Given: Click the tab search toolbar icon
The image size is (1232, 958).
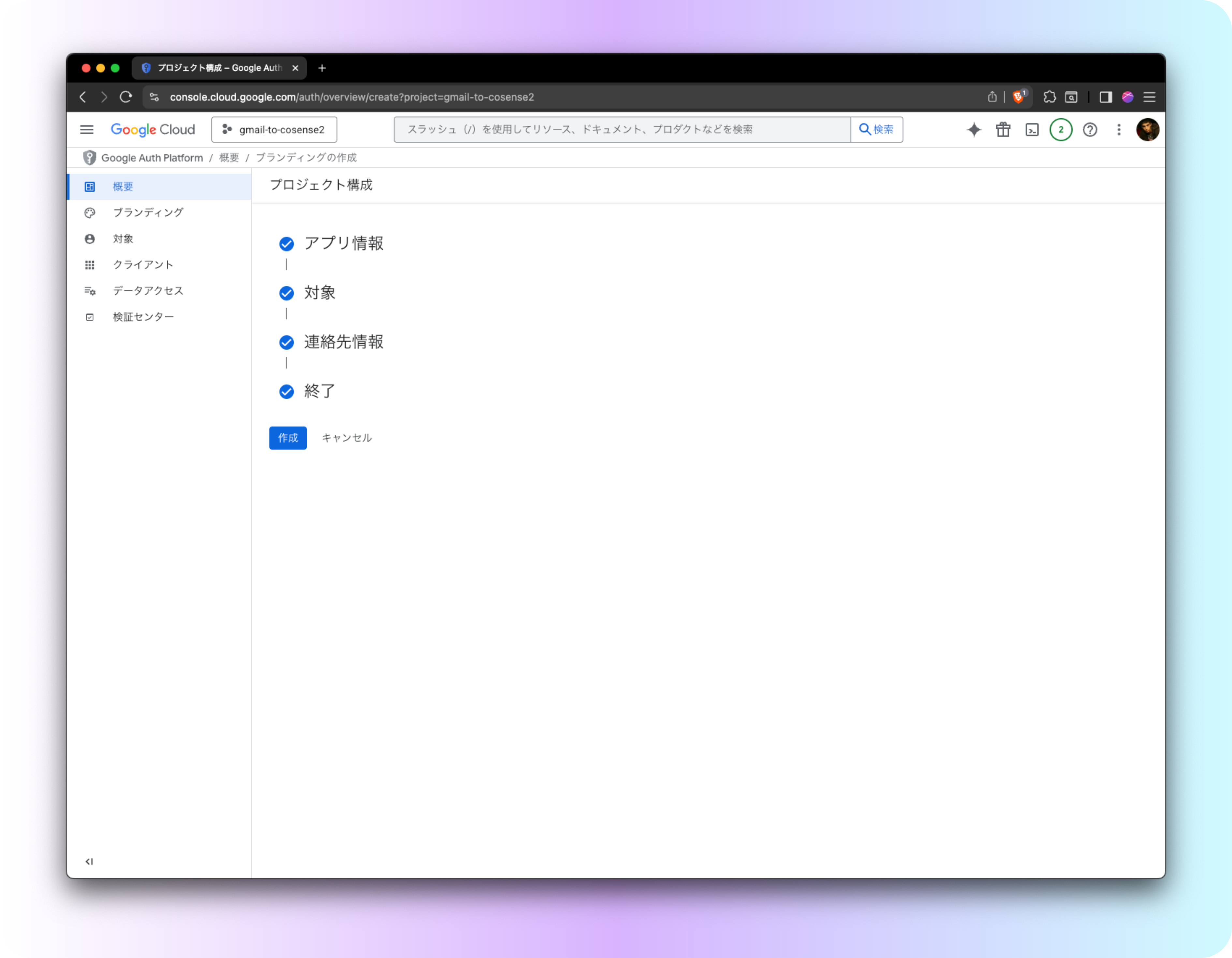Looking at the screenshot, I should (1071, 97).
